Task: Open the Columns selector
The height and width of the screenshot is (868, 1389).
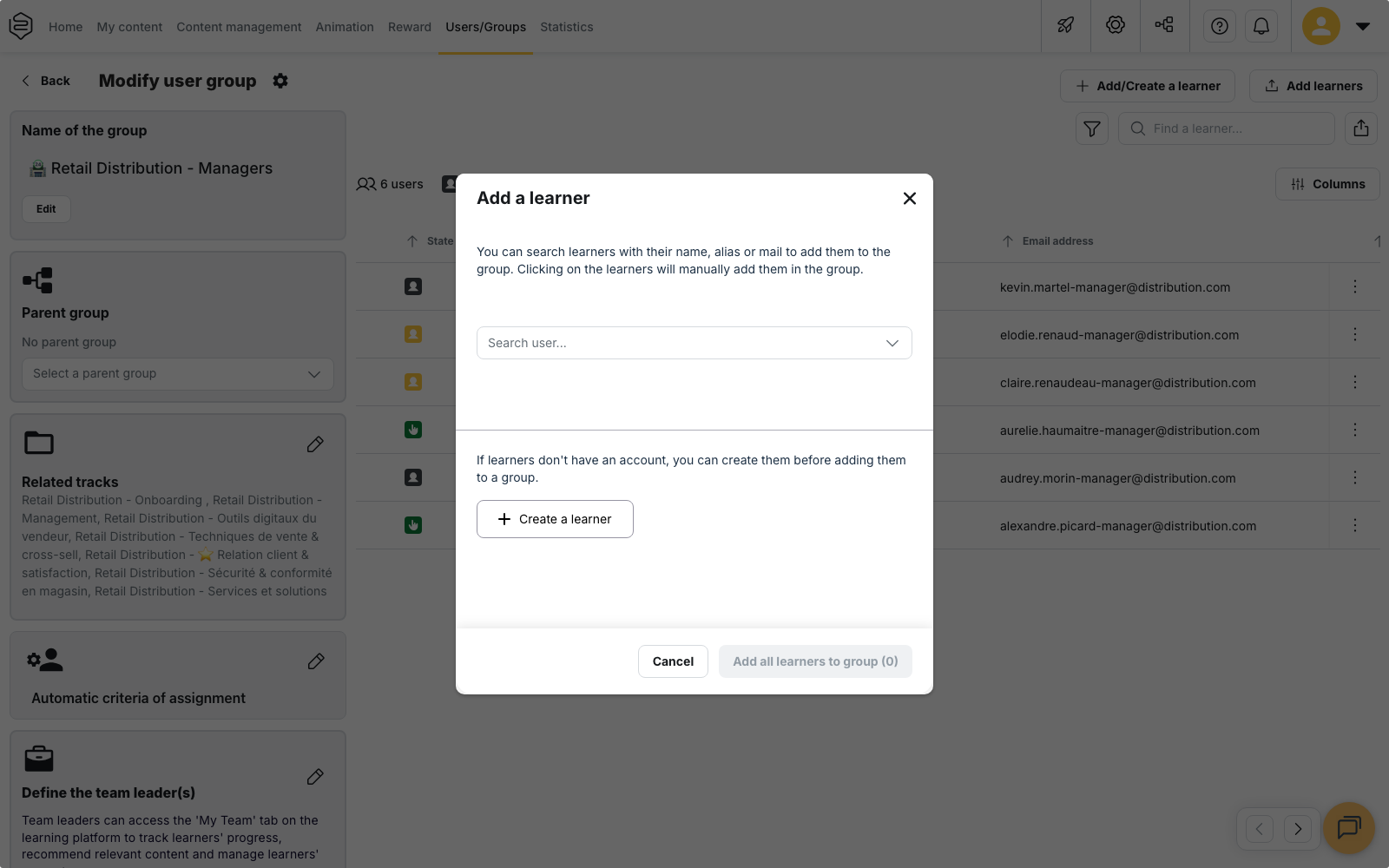Action: click(x=1327, y=184)
